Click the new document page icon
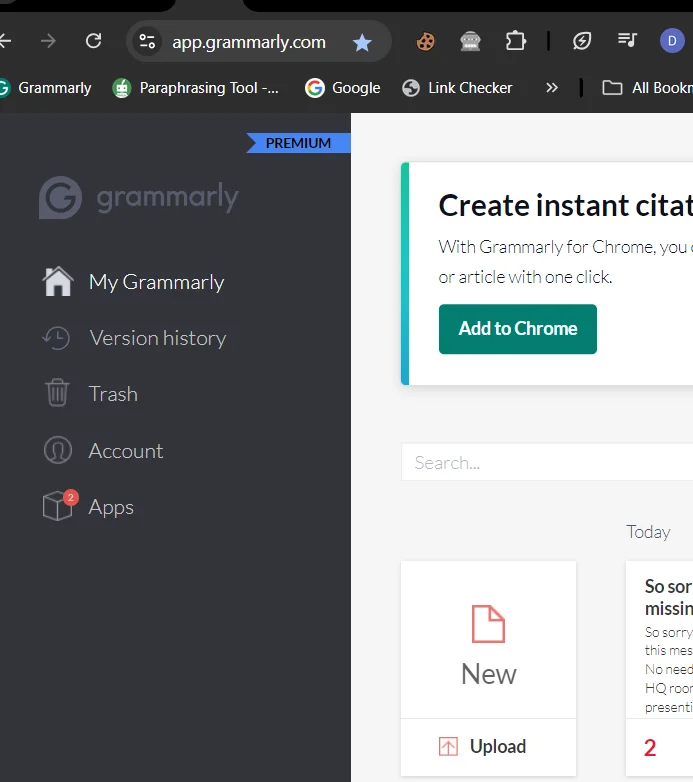Screen dimensions: 693x782 pyautogui.click(x=489, y=624)
